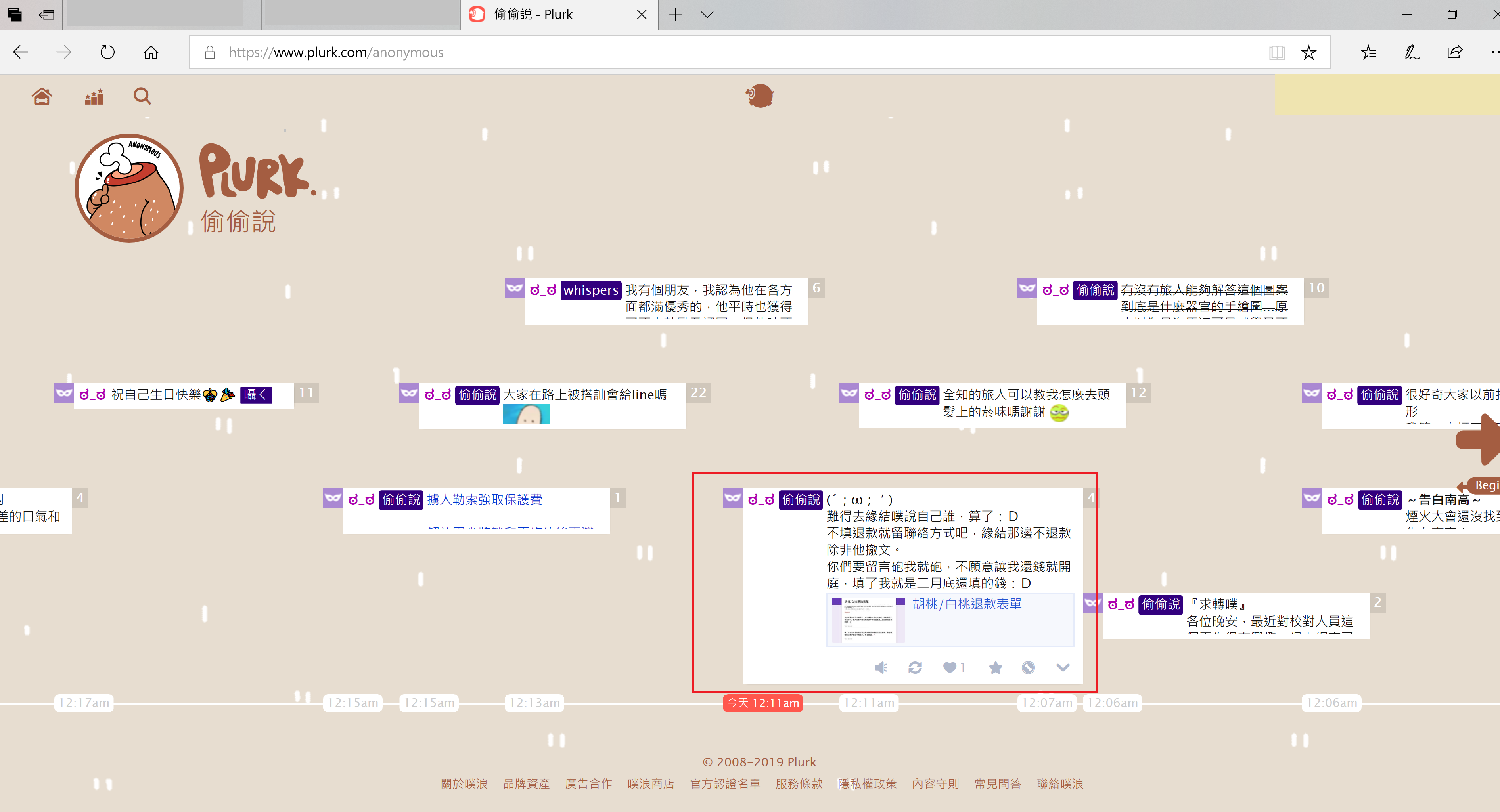The image size is (1500, 812).
Task: Open the 噗浪商店 footer link
Action: (651, 783)
